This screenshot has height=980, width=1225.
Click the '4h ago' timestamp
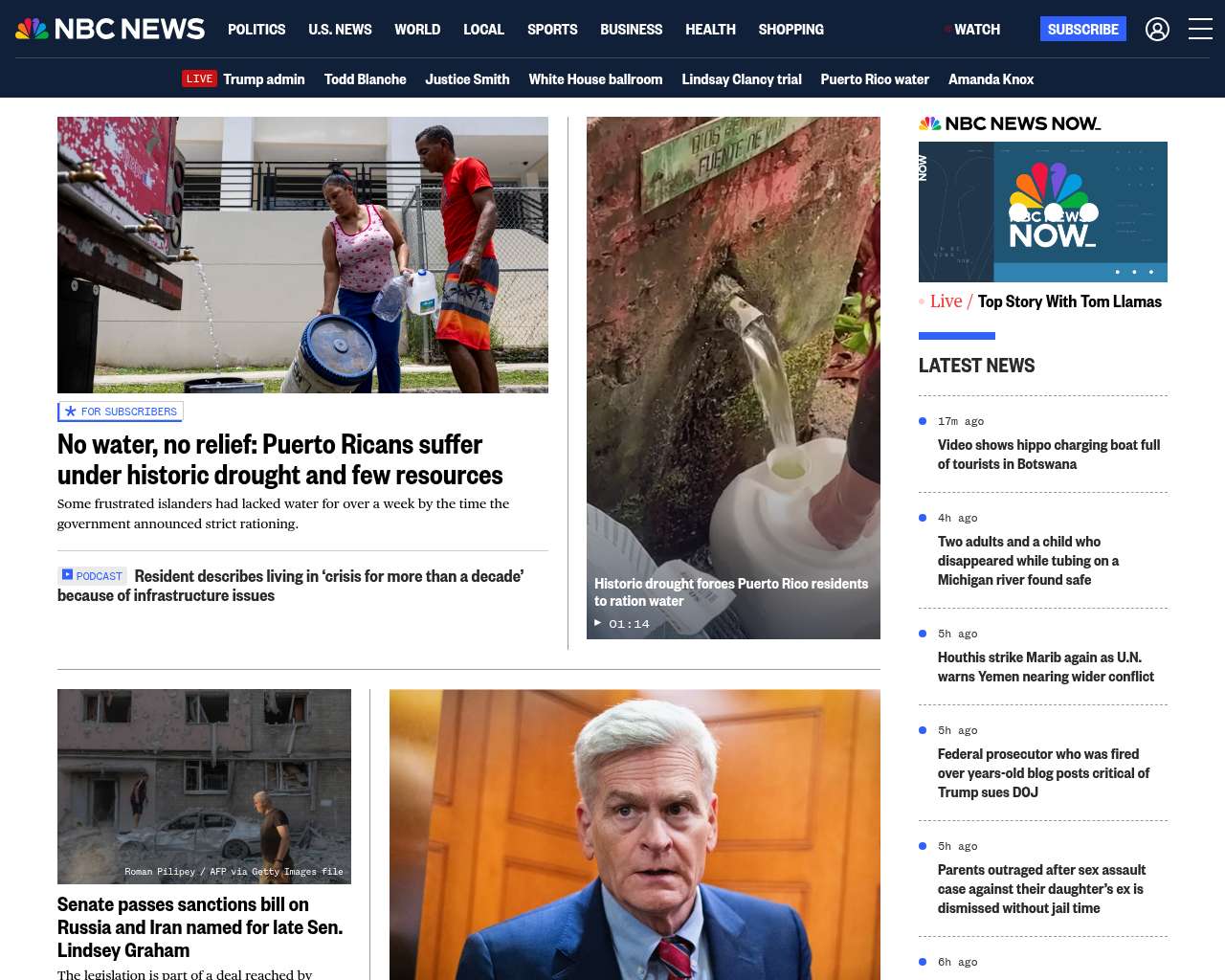[958, 518]
